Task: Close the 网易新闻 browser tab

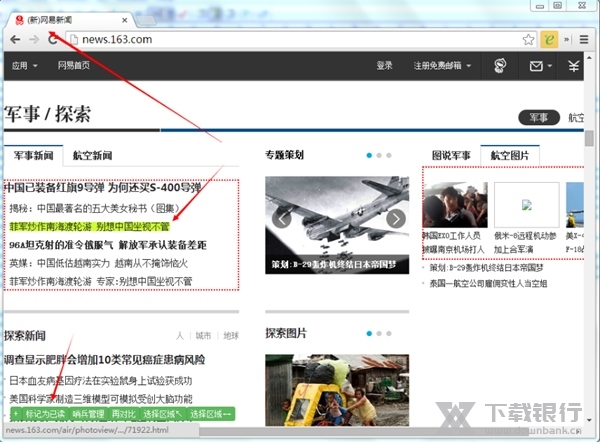Action: (125, 20)
